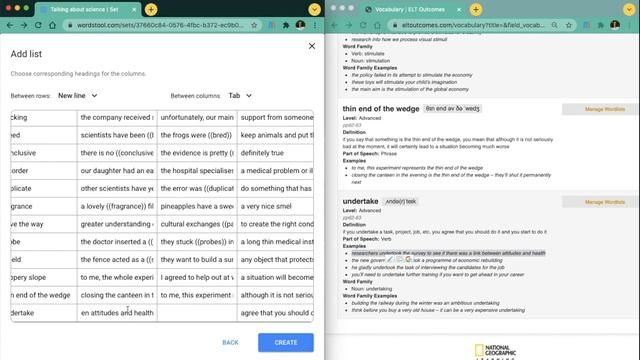Open profile avatar in eltoutcomes window

pyautogui.click(x=615, y=25)
